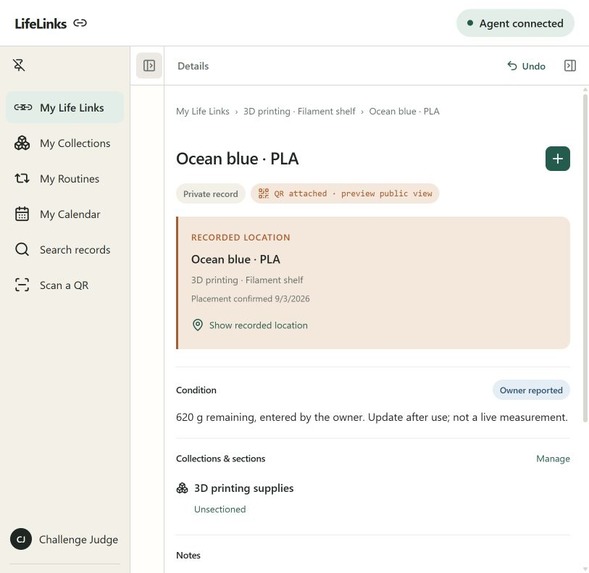
Task: Click the Private record badge
Action: [210, 194]
